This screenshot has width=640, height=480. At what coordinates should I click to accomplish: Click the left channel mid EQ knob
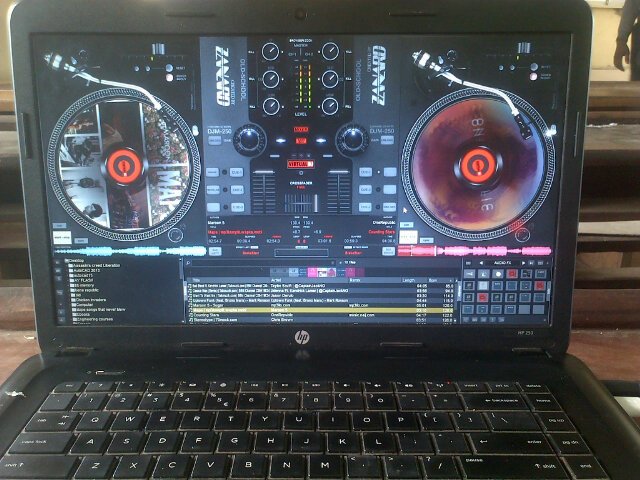click(x=271, y=79)
